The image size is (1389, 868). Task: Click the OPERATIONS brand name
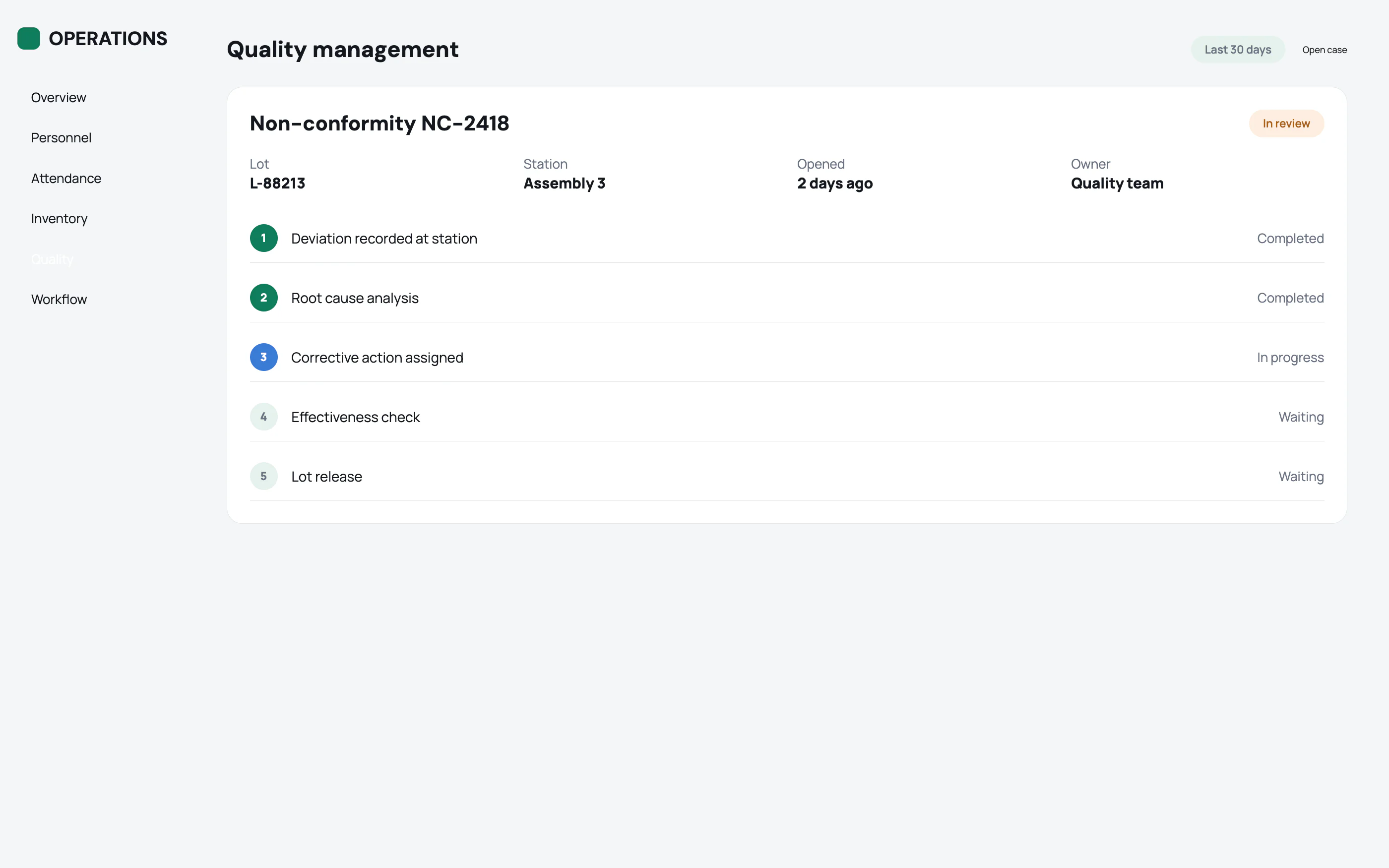[x=108, y=39]
